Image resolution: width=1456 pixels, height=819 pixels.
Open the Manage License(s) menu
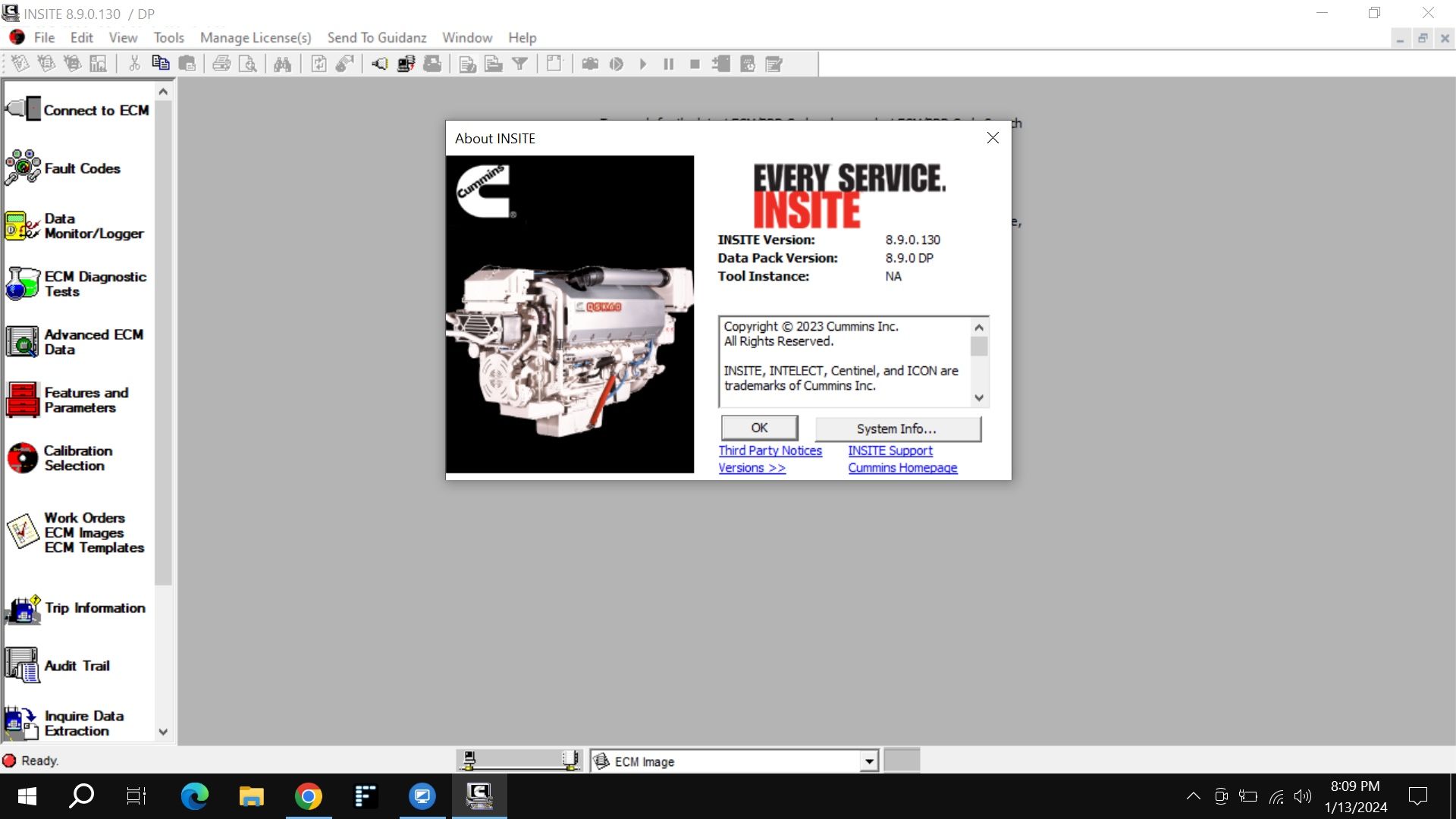[x=256, y=37]
